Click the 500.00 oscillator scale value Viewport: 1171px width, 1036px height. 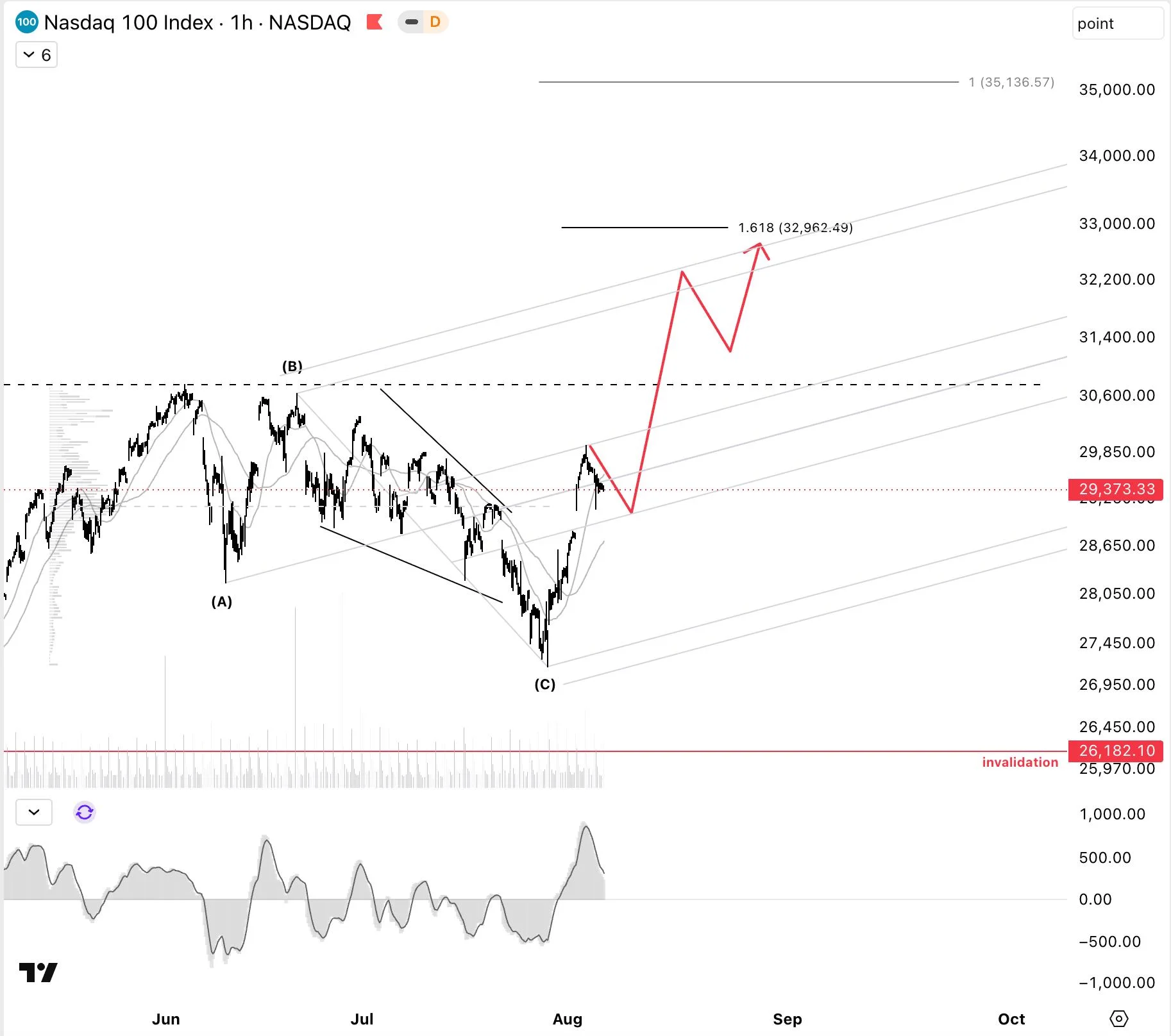1105,858
